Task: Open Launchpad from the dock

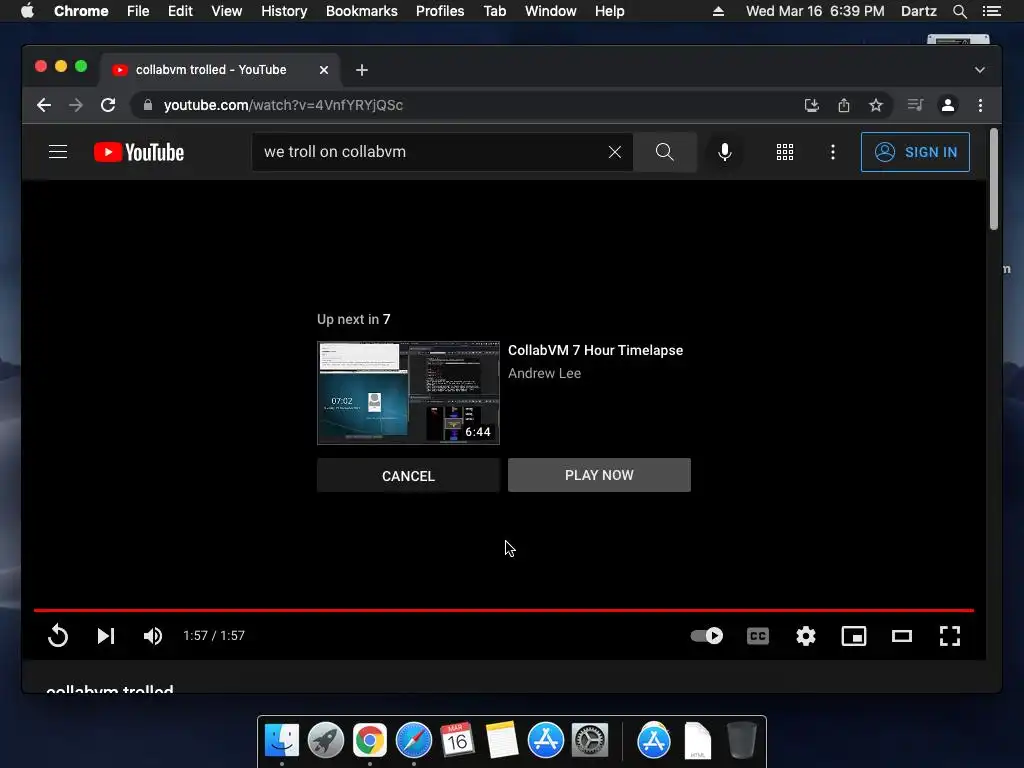Action: 325,741
